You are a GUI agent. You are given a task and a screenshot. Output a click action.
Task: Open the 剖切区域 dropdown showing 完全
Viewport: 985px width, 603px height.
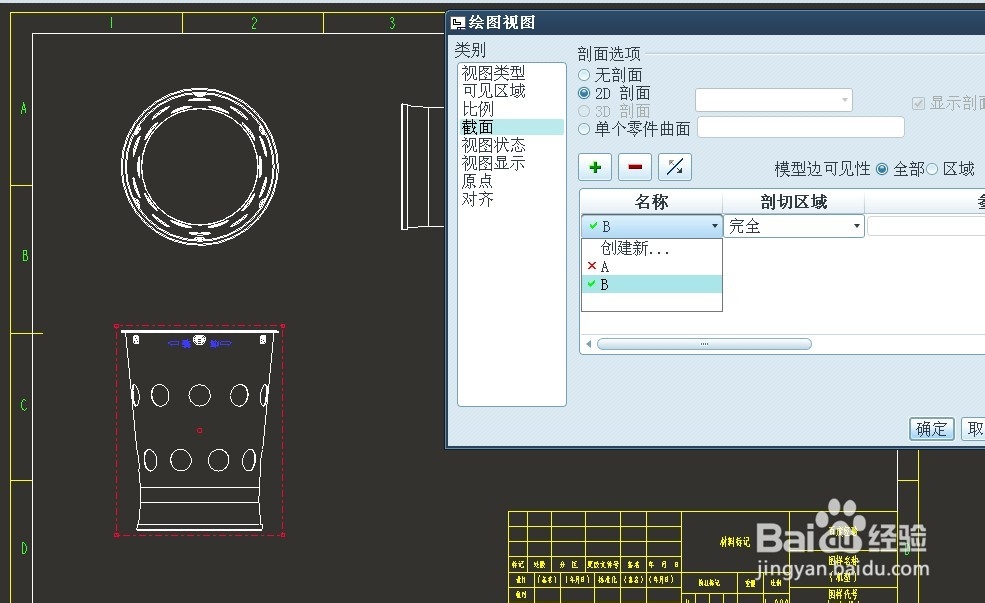855,226
